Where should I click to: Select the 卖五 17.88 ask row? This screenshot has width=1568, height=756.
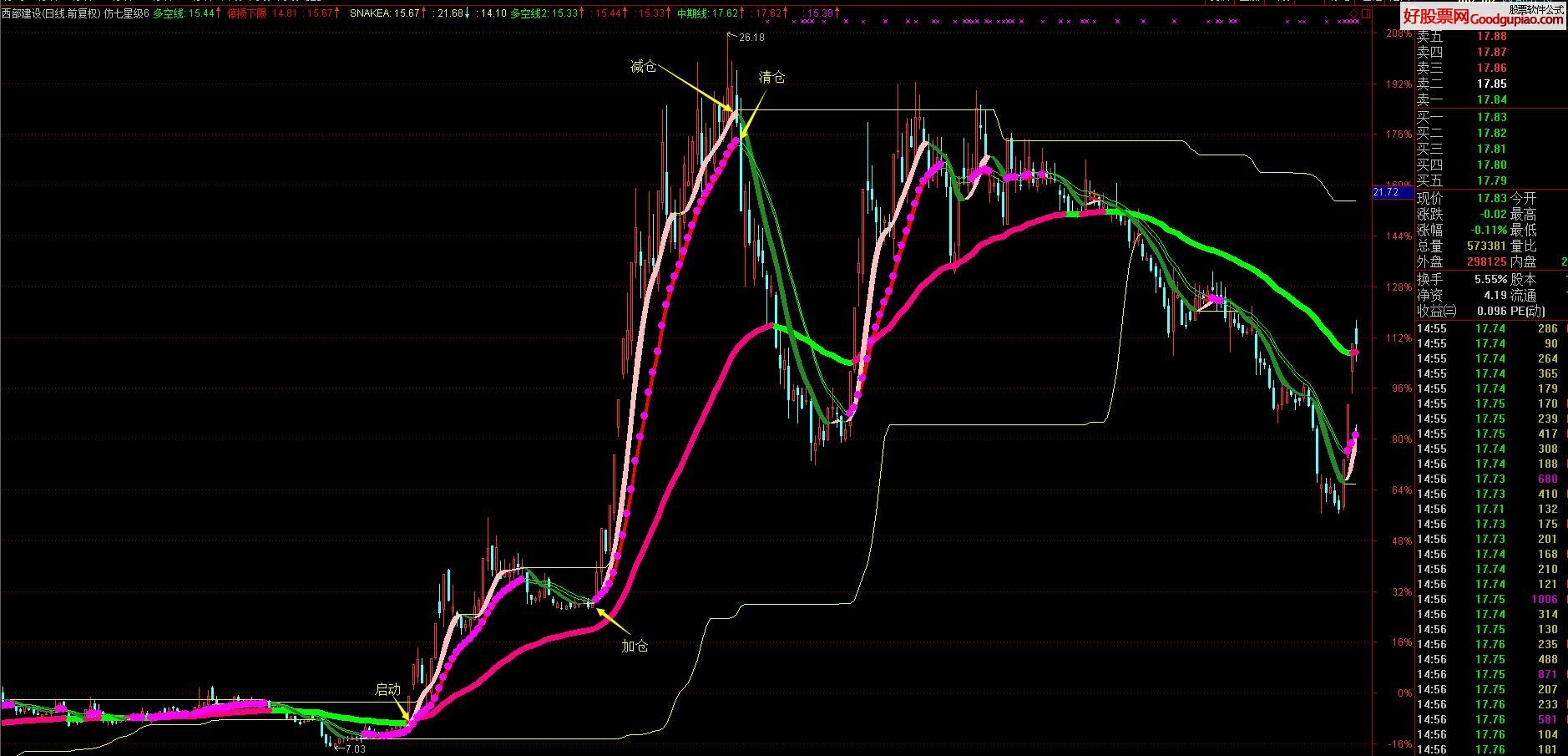point(1490,37)
